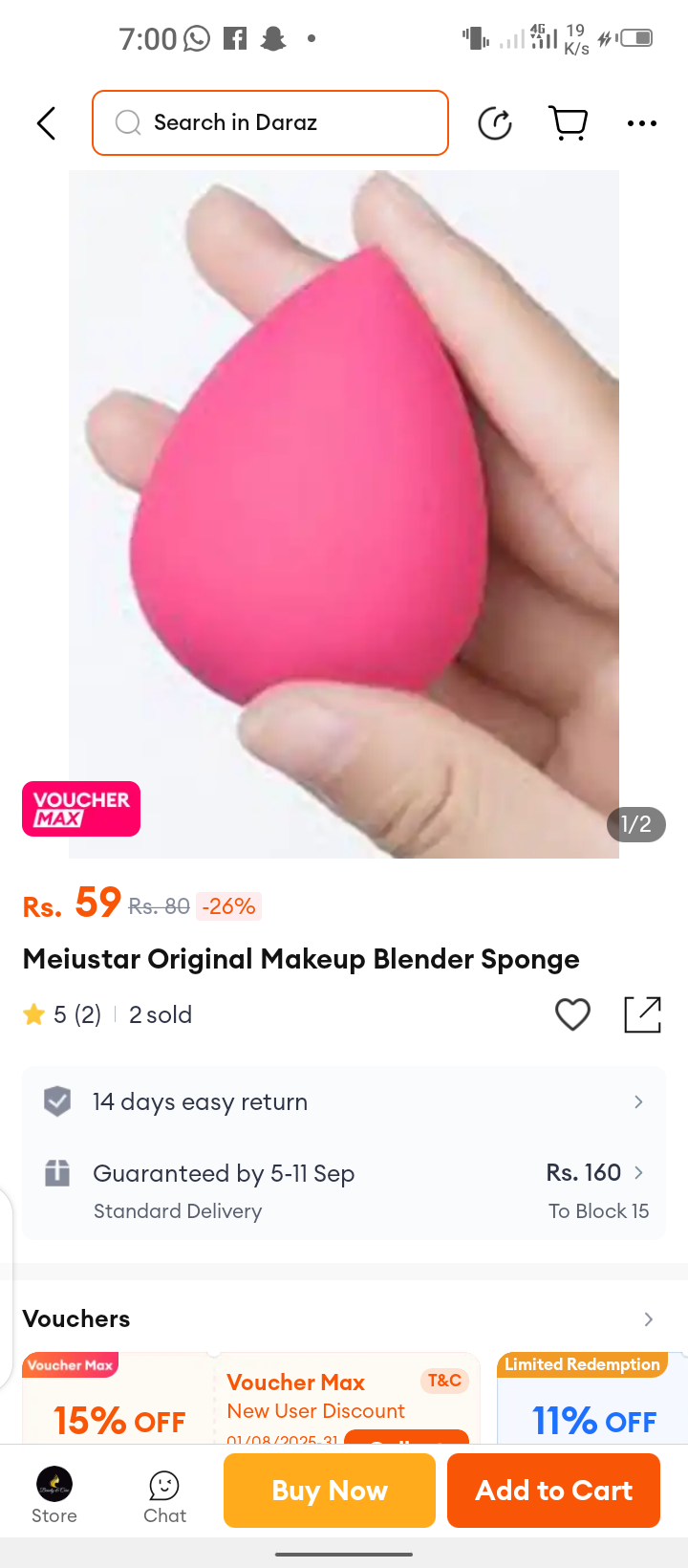
Task: Open T&C link on Voucher Max
Action: pyautogui.click(x=444, y=1381)
